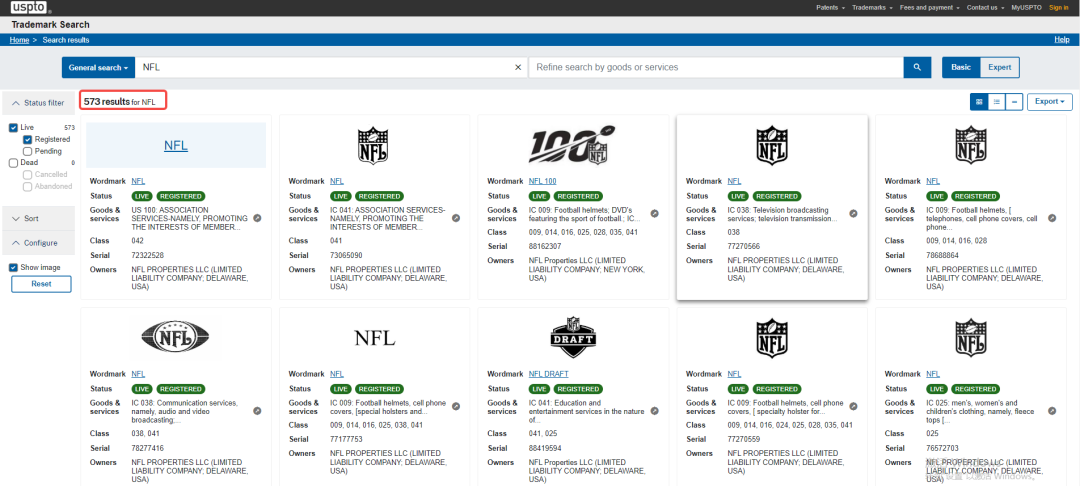
Task: Open the General search dropdown
Action: [98, 67]
